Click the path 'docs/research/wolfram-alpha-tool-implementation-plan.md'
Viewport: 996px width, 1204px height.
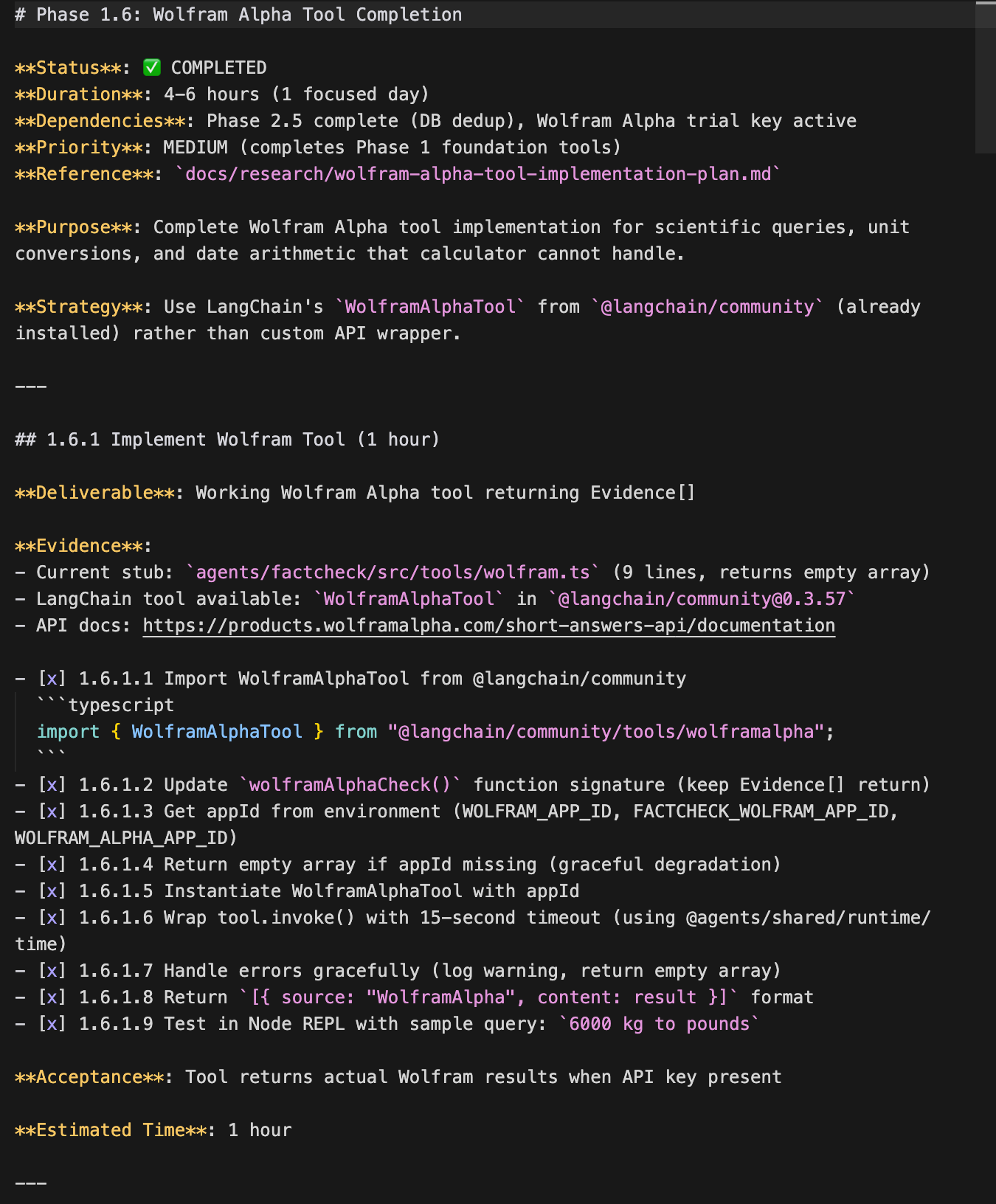[478, 174]
